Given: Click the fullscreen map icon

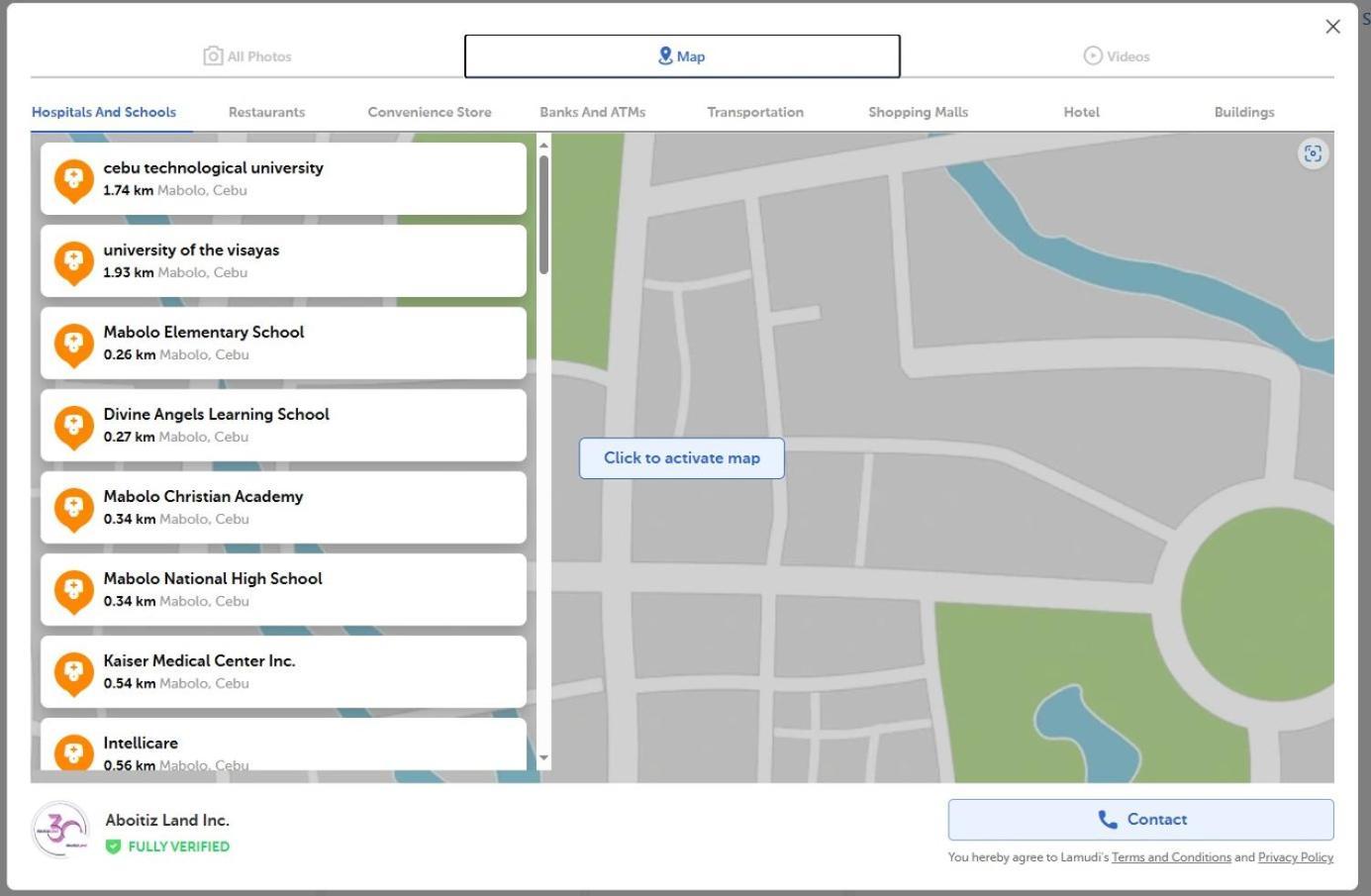Looking at the screenshot, I should pyautogui.click(x=1313, y=153).
